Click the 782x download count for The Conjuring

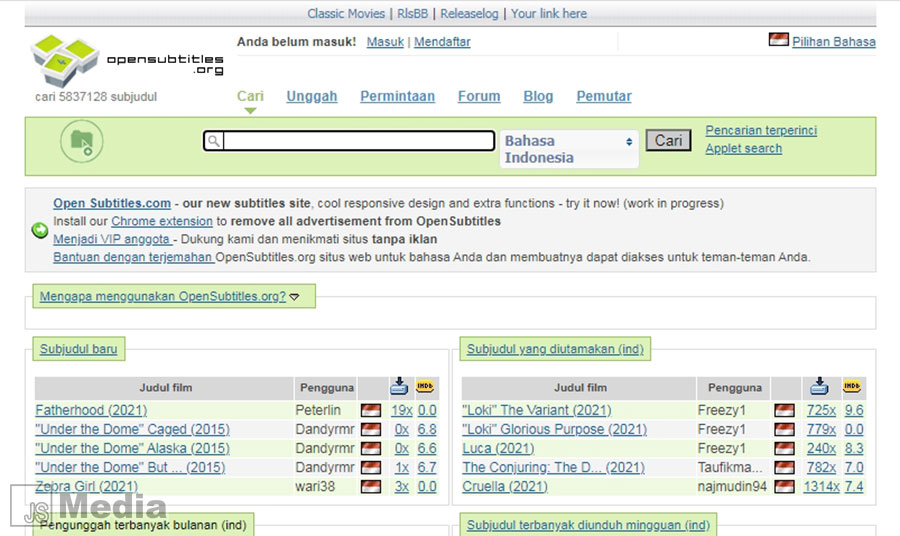click(821, 468)
